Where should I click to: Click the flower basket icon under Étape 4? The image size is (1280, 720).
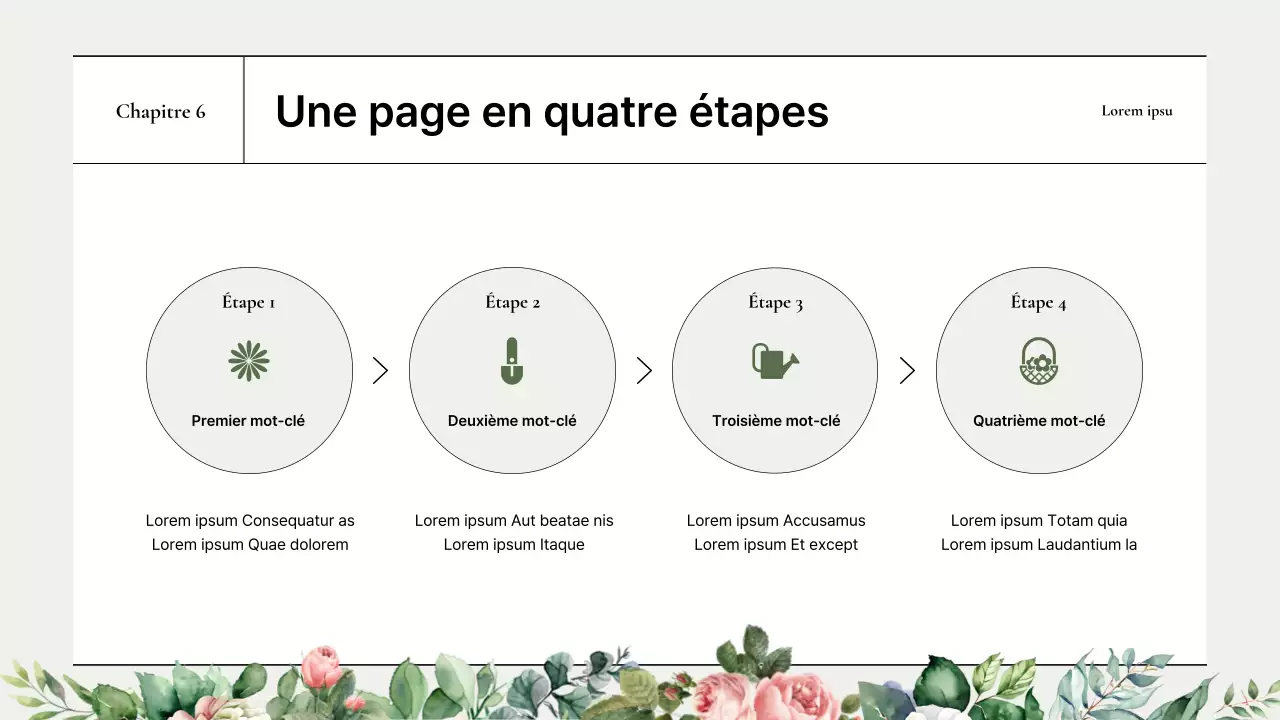pyautogui.click(x=1039, y=362)
